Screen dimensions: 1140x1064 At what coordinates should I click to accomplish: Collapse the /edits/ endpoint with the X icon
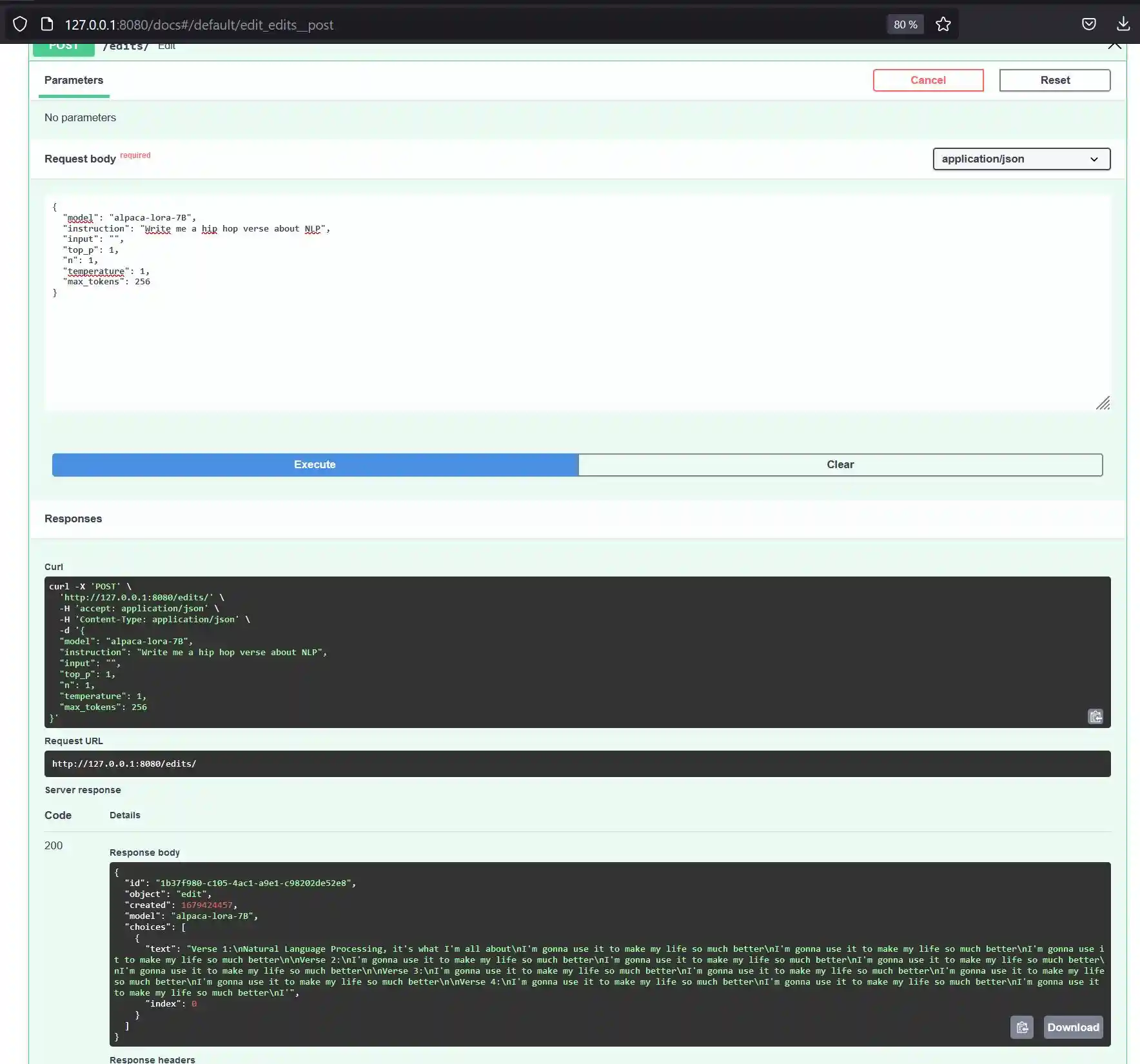point(1114,45)
